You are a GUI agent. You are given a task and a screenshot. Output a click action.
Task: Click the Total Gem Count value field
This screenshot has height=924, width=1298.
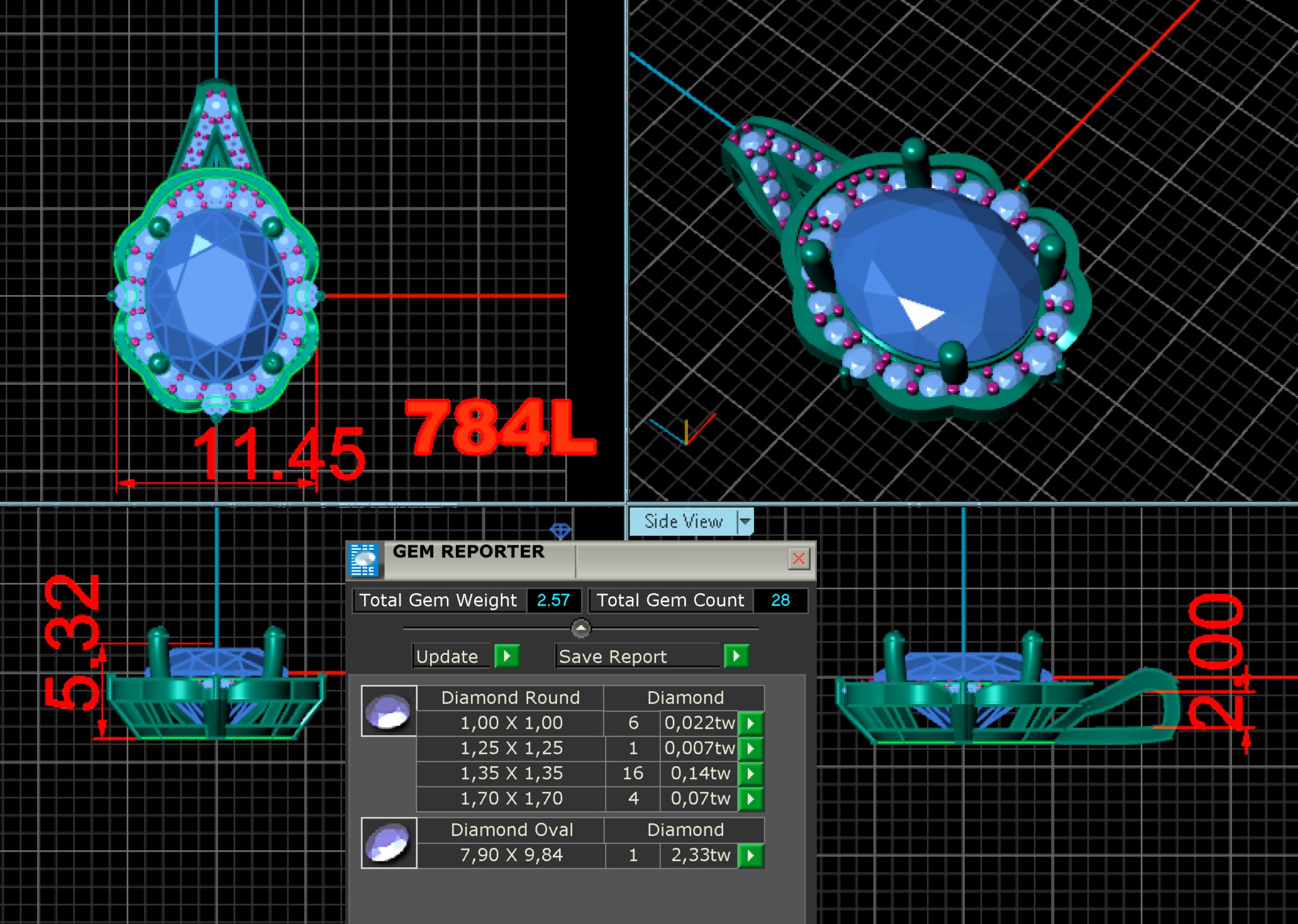780,600
